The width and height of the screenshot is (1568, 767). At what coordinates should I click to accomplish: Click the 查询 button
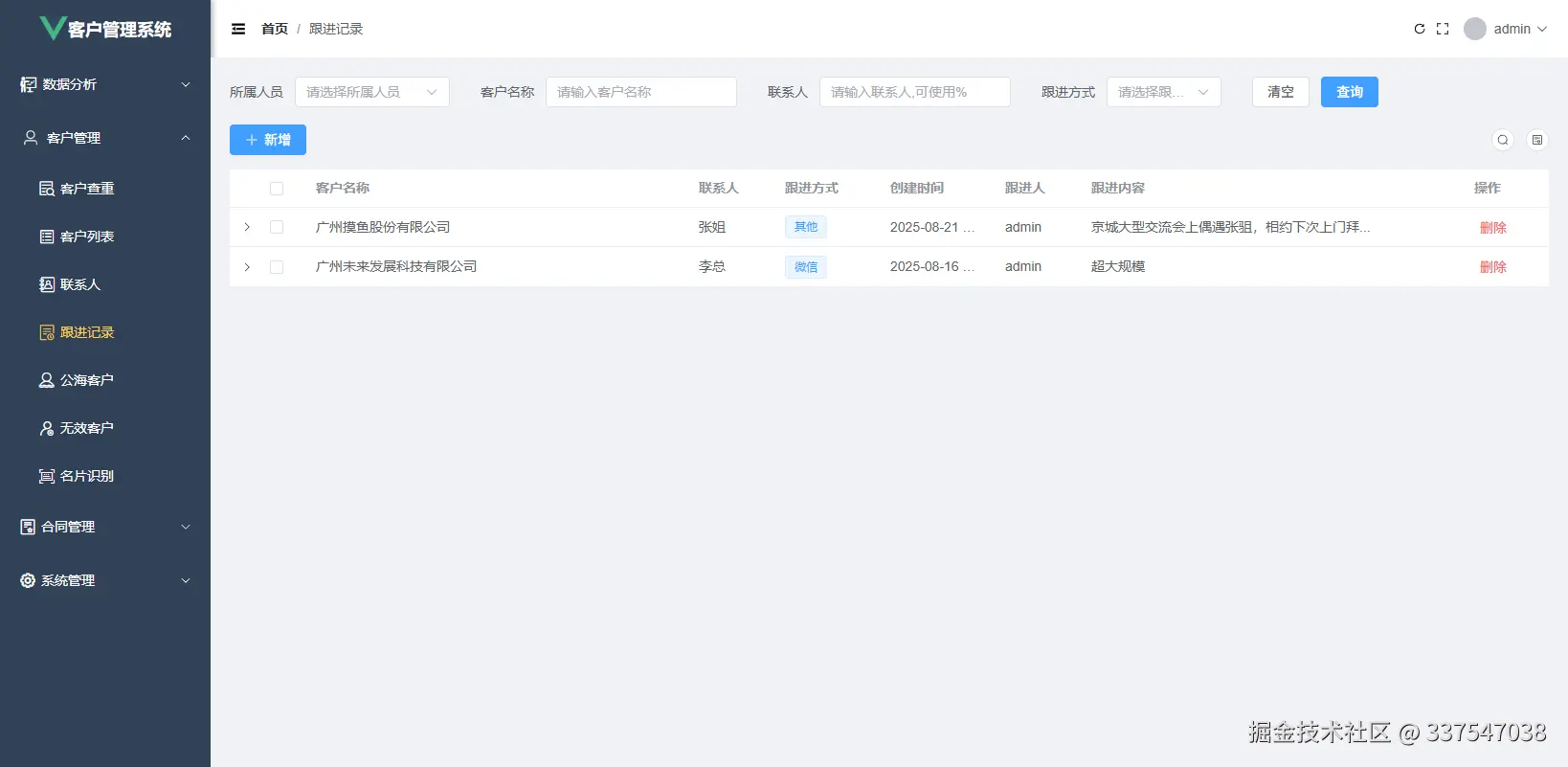[x=1350, y=92]
